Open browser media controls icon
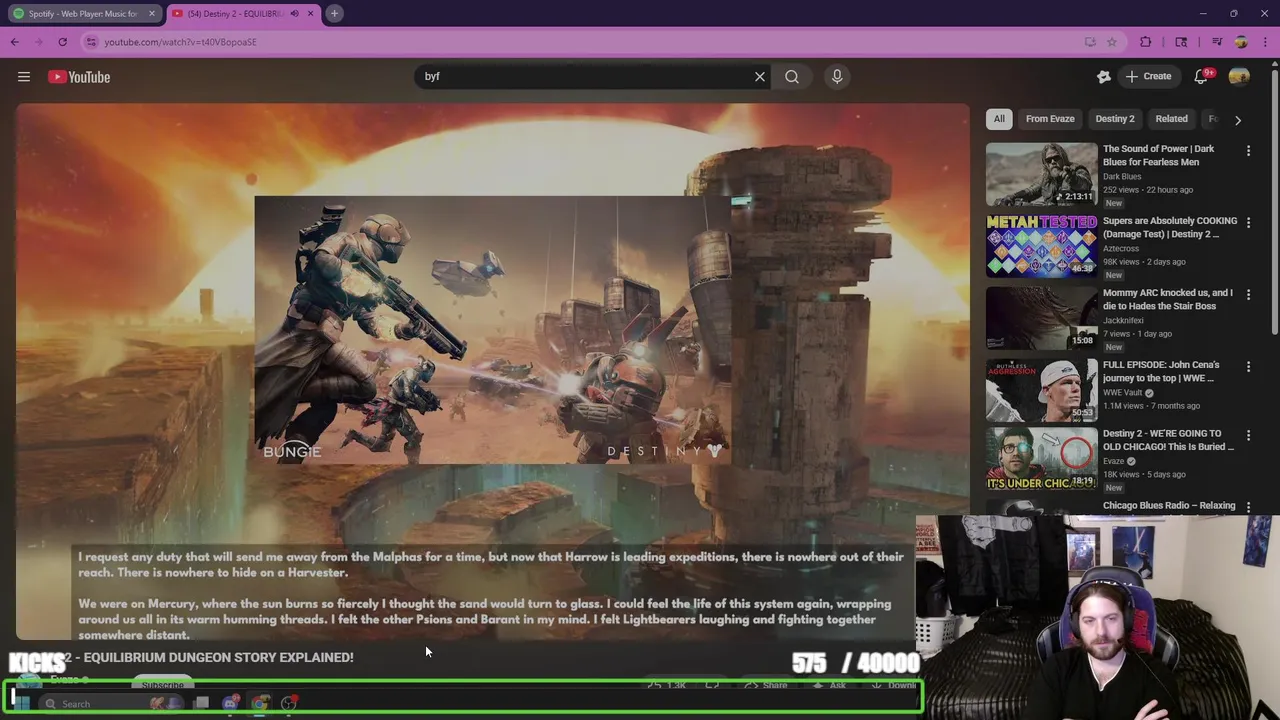 coord(1217,42)
